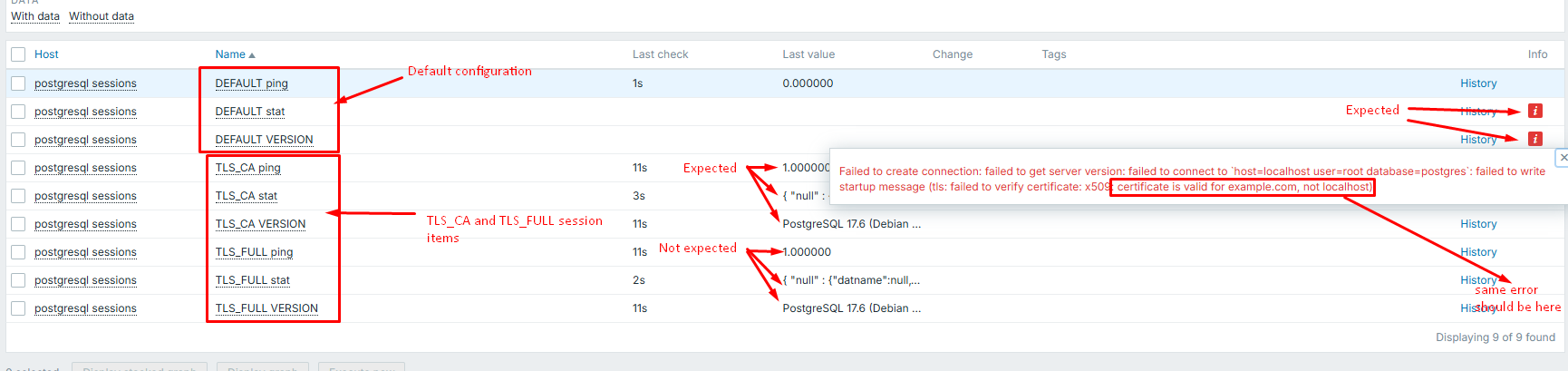Screen dimensions: 1568x371
Task: Open History for TLS_FULL ping item
Action: tap(1477, 252)
